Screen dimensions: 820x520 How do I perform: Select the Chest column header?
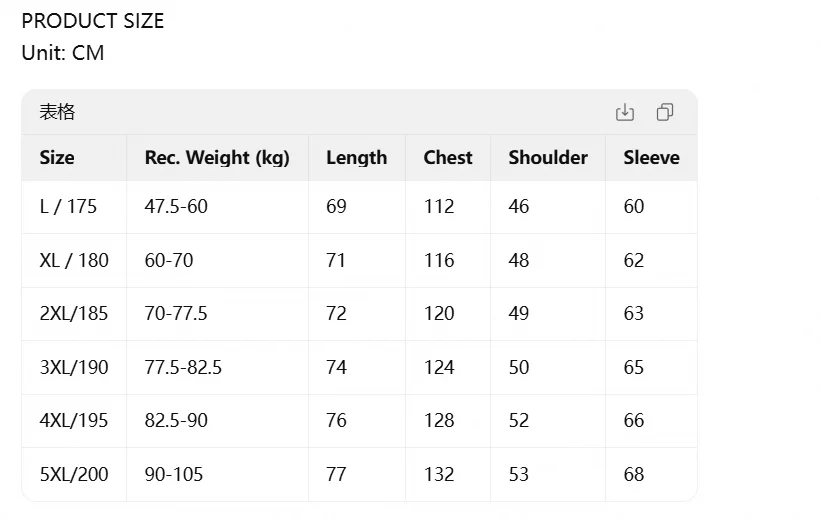448,157
